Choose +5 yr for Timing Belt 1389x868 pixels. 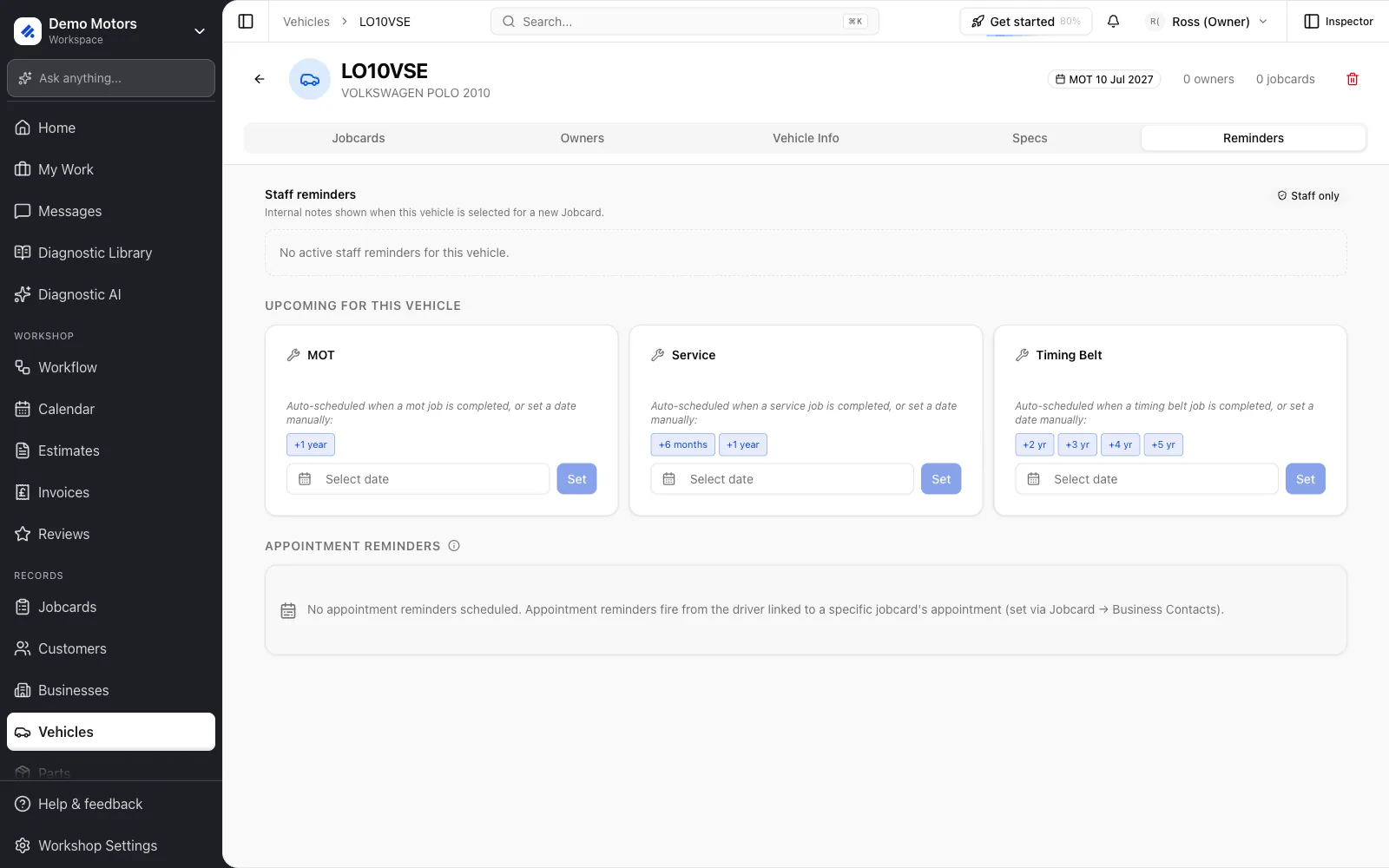[x=1163, y=444]
